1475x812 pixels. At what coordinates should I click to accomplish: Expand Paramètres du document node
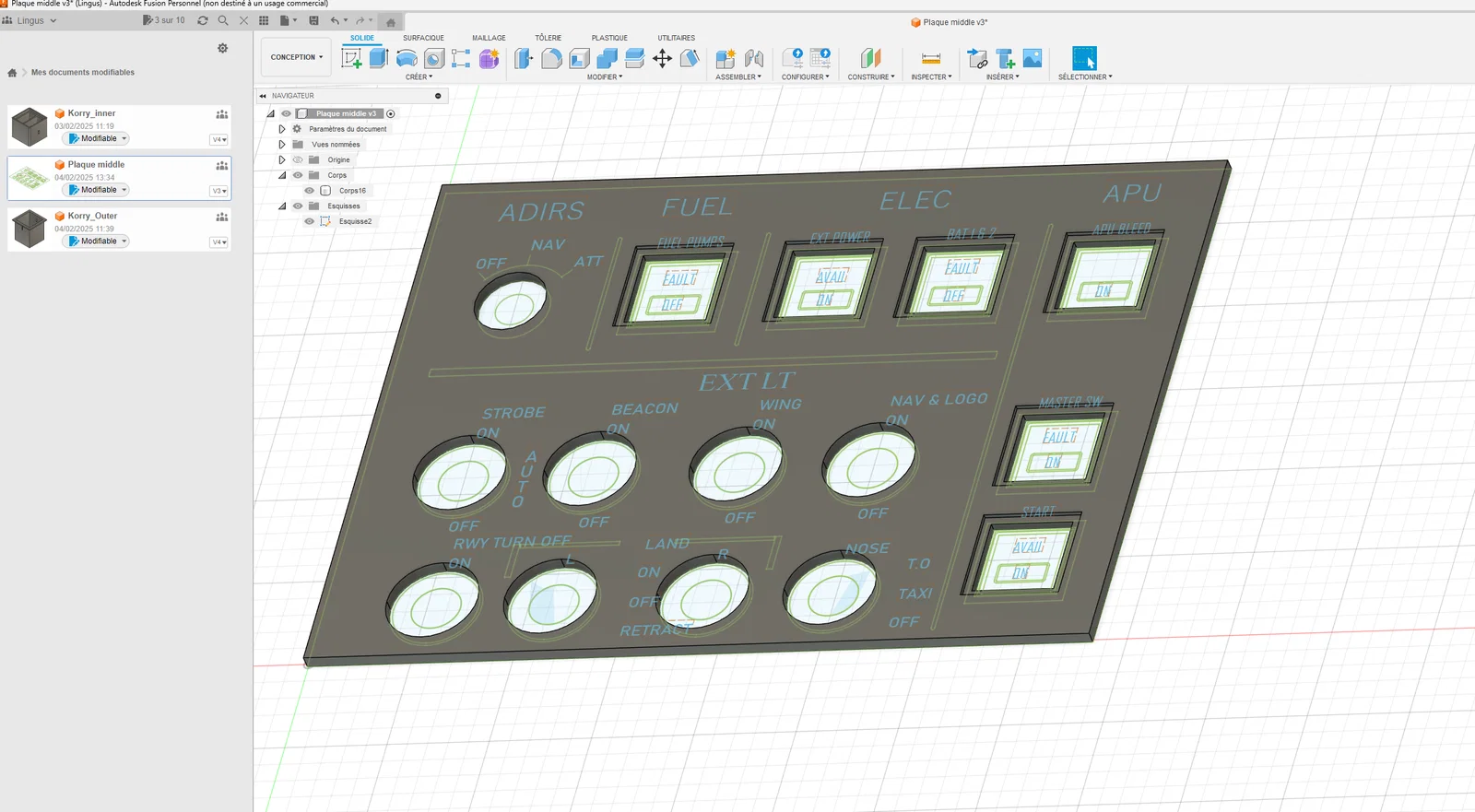pos(282,129)
